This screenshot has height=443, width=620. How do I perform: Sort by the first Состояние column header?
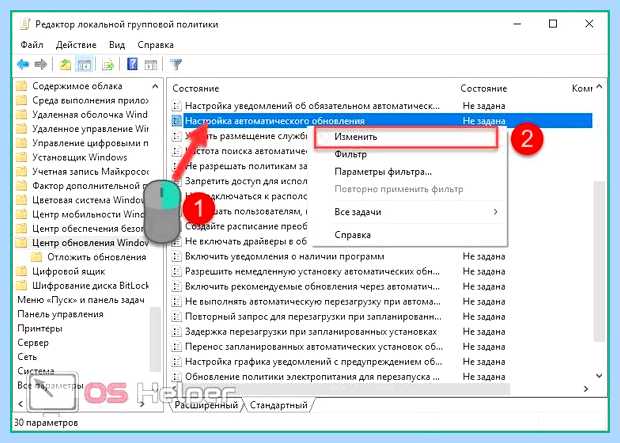(x=196, y=88)
